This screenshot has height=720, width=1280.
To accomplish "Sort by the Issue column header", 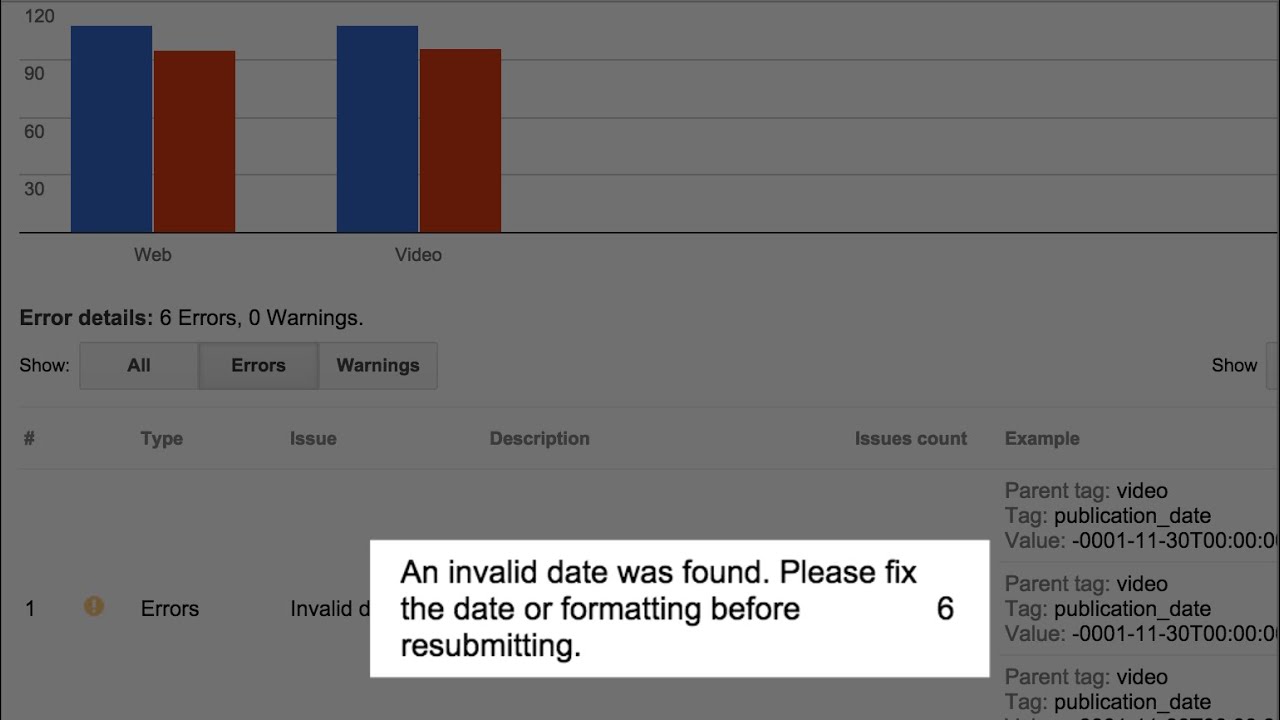I will tap(313, 438).
